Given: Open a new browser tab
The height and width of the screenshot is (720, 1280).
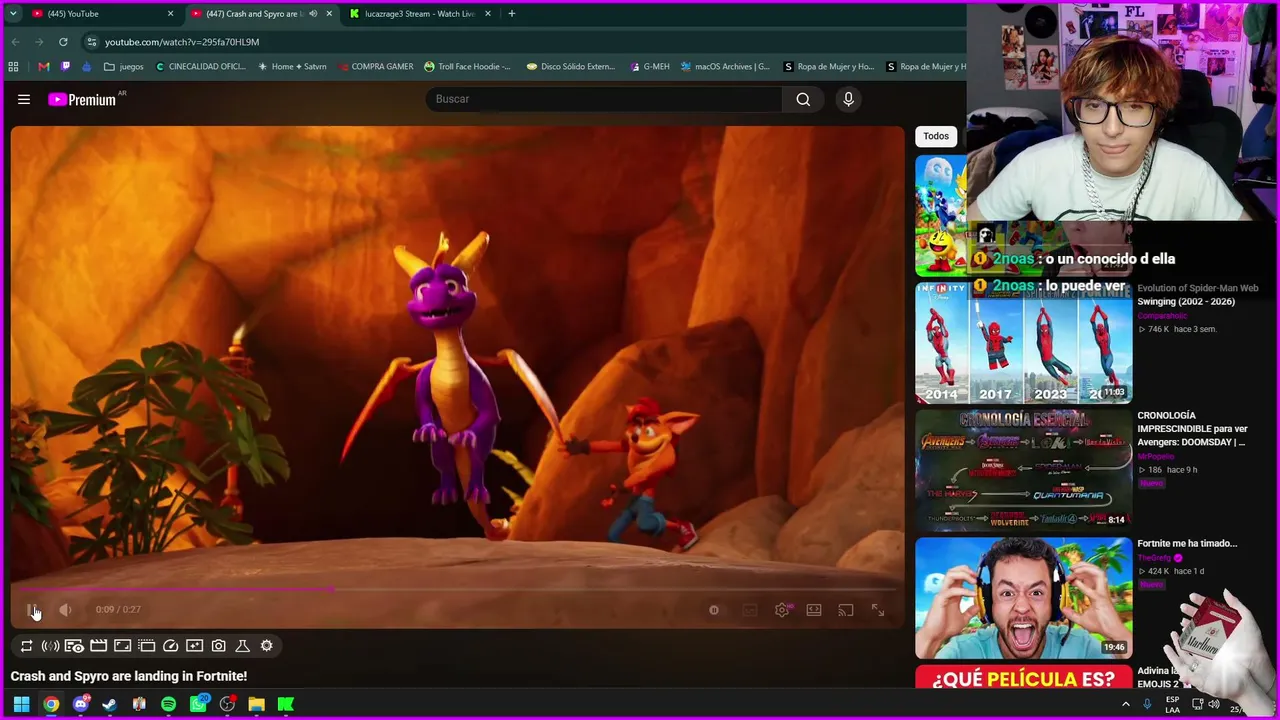Looking at the screenshot, I should coord(511,14).
